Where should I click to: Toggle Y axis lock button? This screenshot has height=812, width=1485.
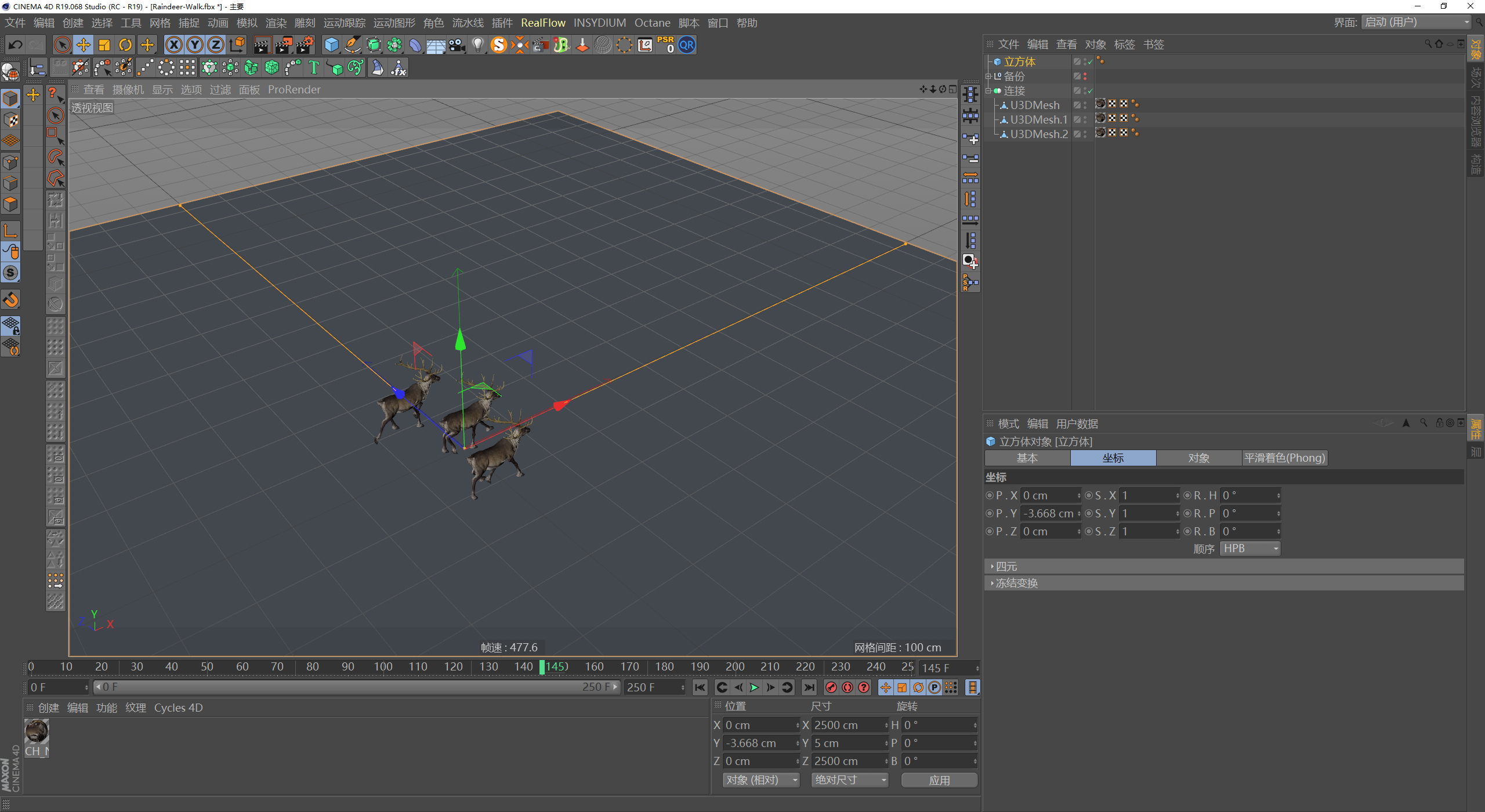tap(195, 45)
